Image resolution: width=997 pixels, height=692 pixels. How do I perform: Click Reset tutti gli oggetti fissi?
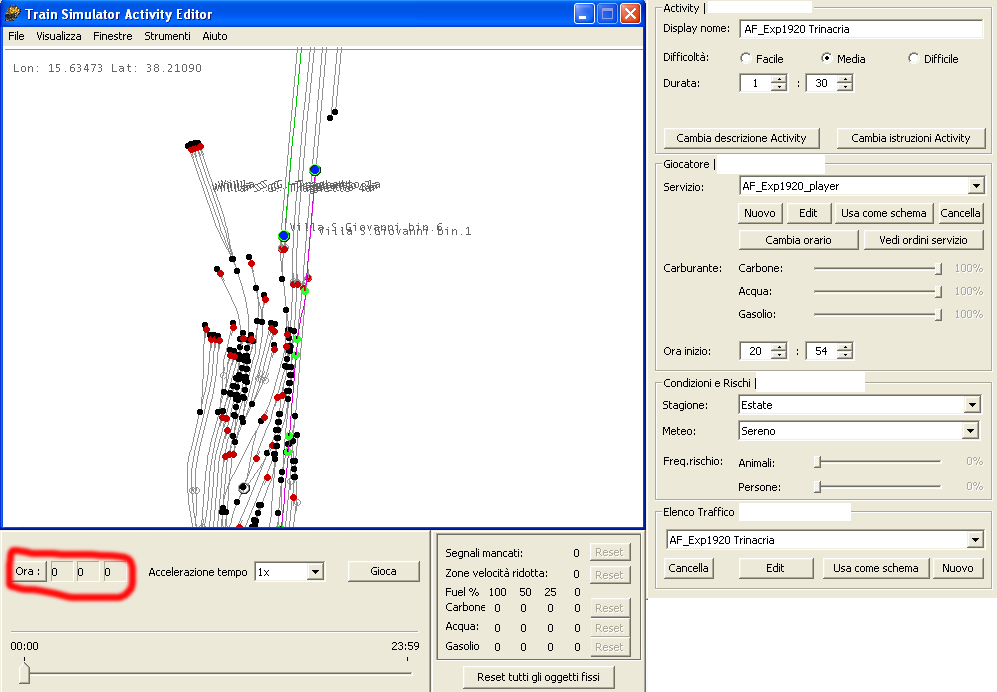[538, 677]
